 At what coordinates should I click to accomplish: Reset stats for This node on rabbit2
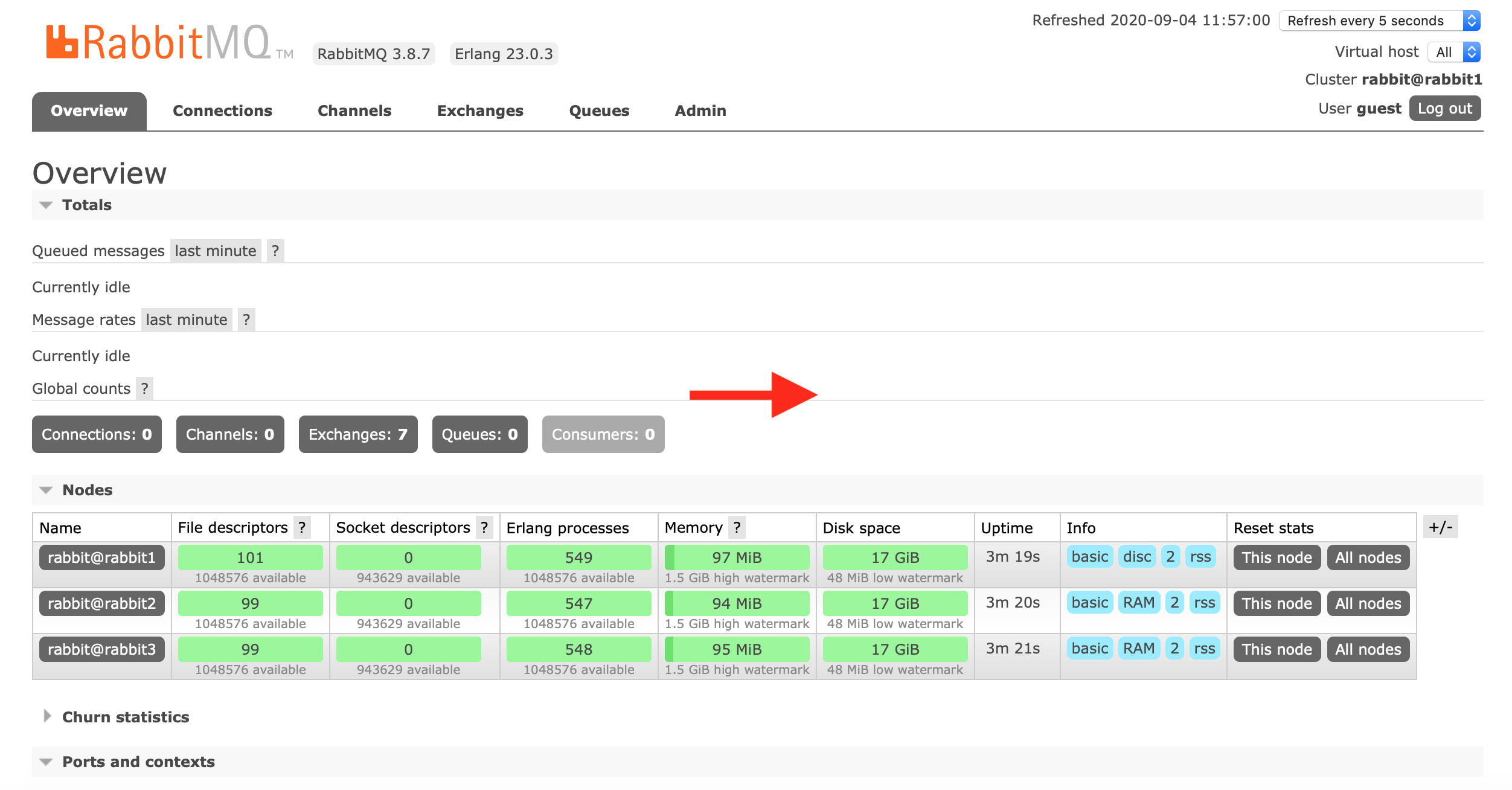pos(1277,603)
